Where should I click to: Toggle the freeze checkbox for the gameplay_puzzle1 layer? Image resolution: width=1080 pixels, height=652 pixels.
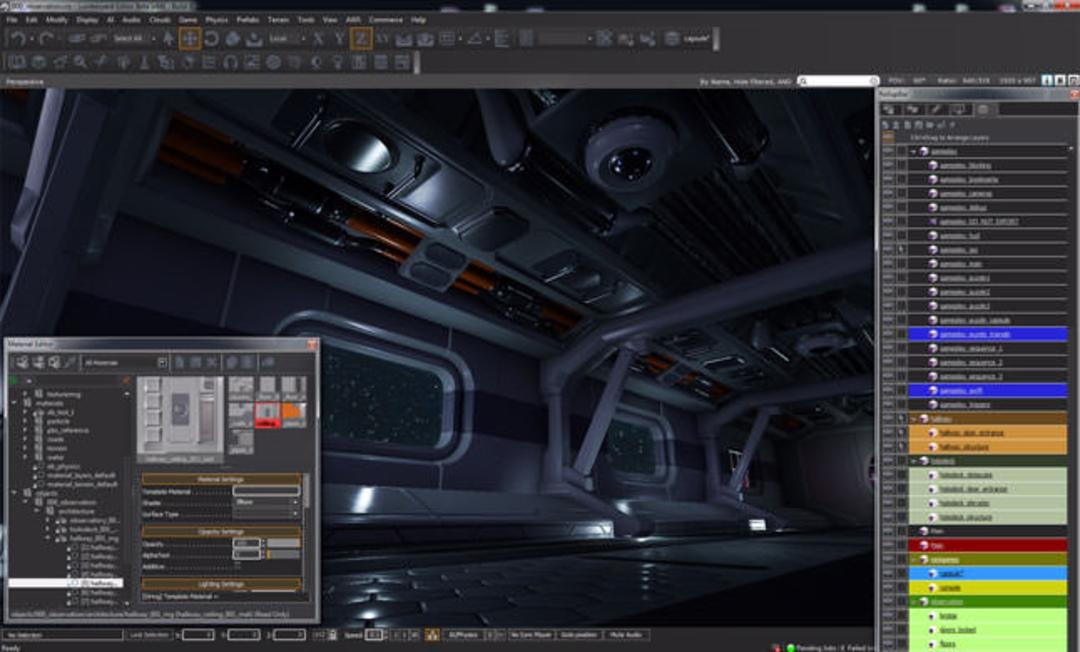point(902,278)
